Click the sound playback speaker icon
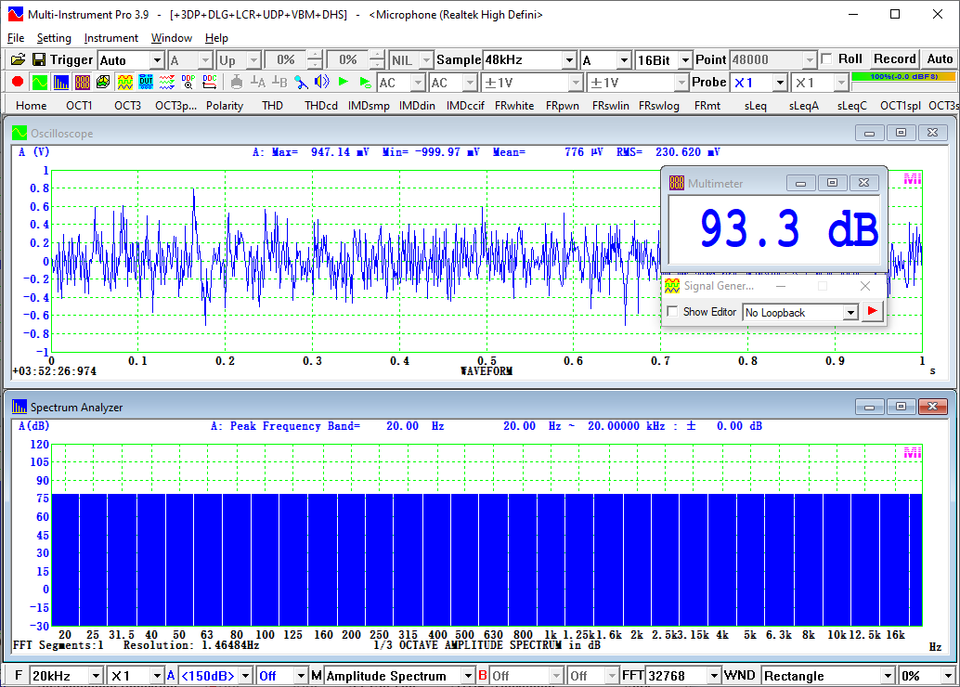The width and height of the screenshot is (960, 687). (321, 82)
